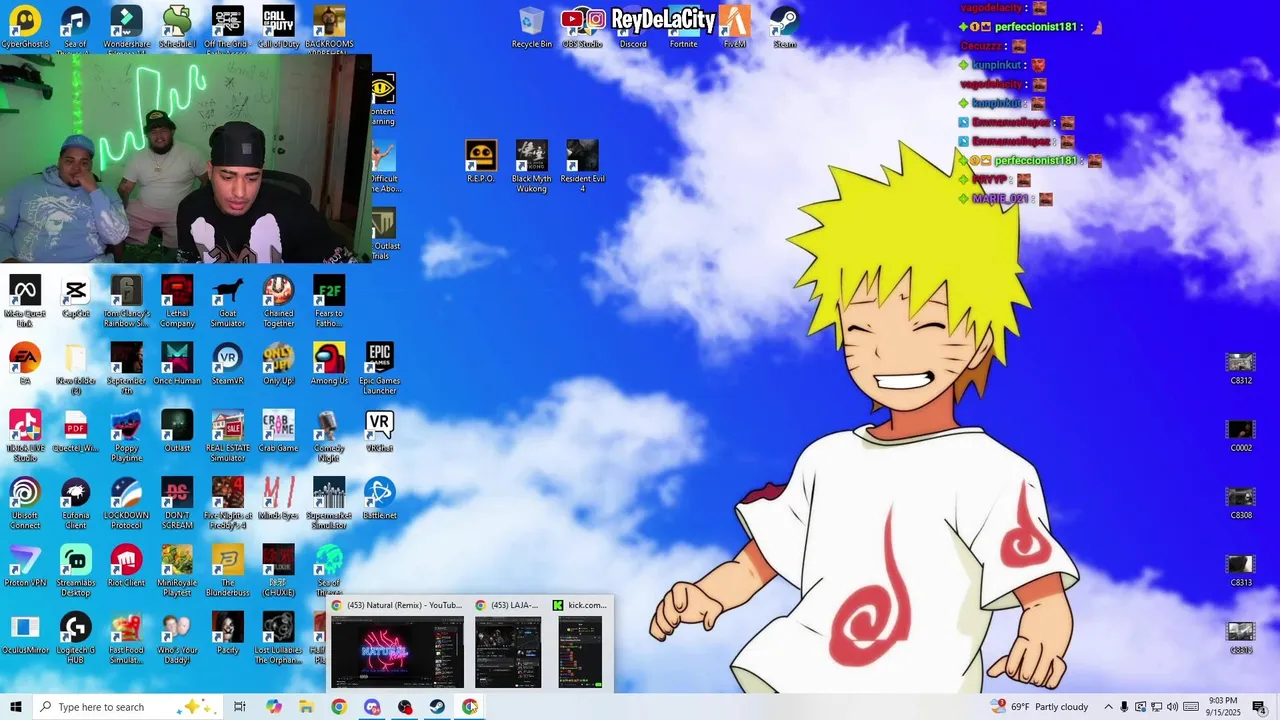
Task: Launch Crab Game shortcut
Action: [278, 432]
